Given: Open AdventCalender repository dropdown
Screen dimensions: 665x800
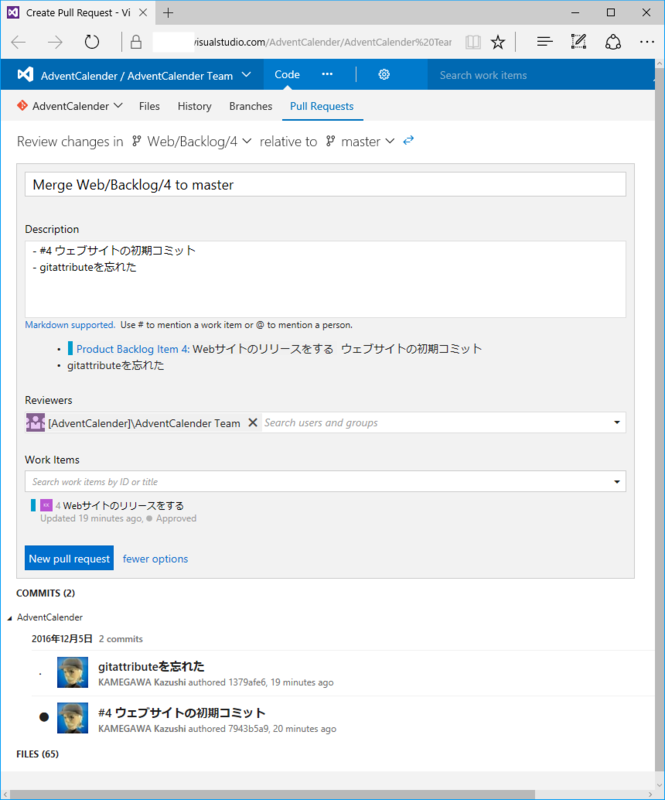Looking at the screenshot, I should [118, 106].
